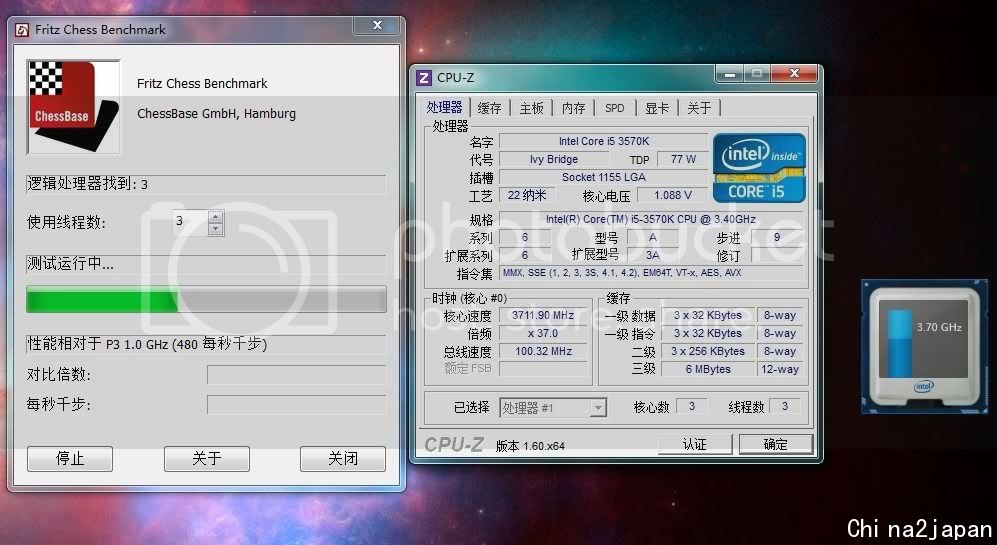Click the 3 x 256 KBytes L2 cache value
The height and width of the screenshot is (545, 997).
tap(708, 351)
